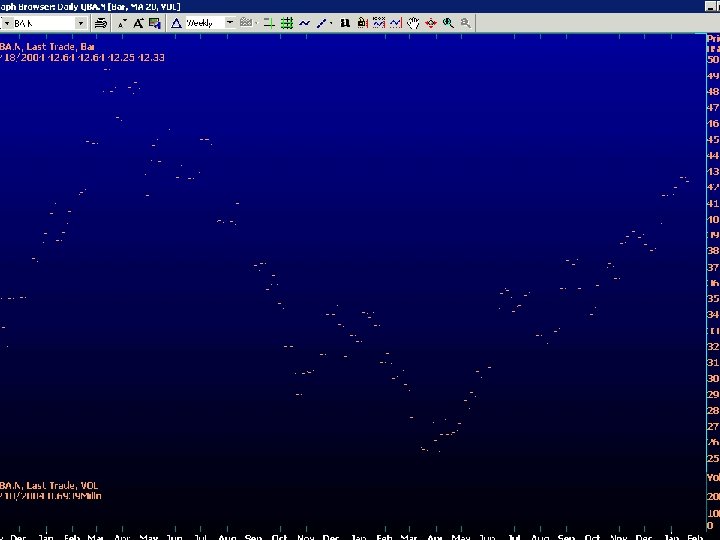Viewport: 720px width, 540px height.
Task: Click the 'BA.N, Last Trade, Bar' legend label
Action: (47, 46)
